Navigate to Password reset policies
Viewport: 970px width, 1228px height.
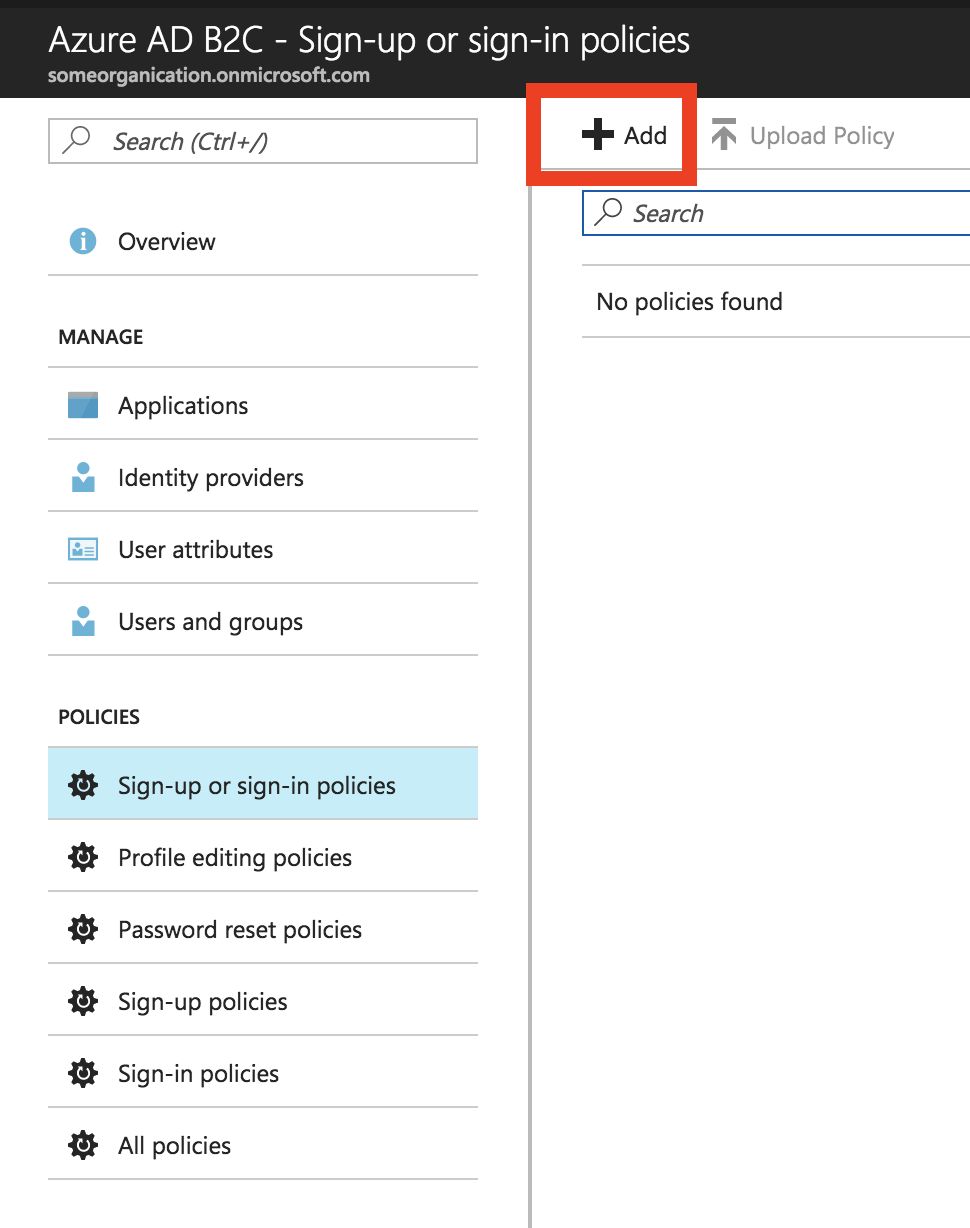pos(263,928)
